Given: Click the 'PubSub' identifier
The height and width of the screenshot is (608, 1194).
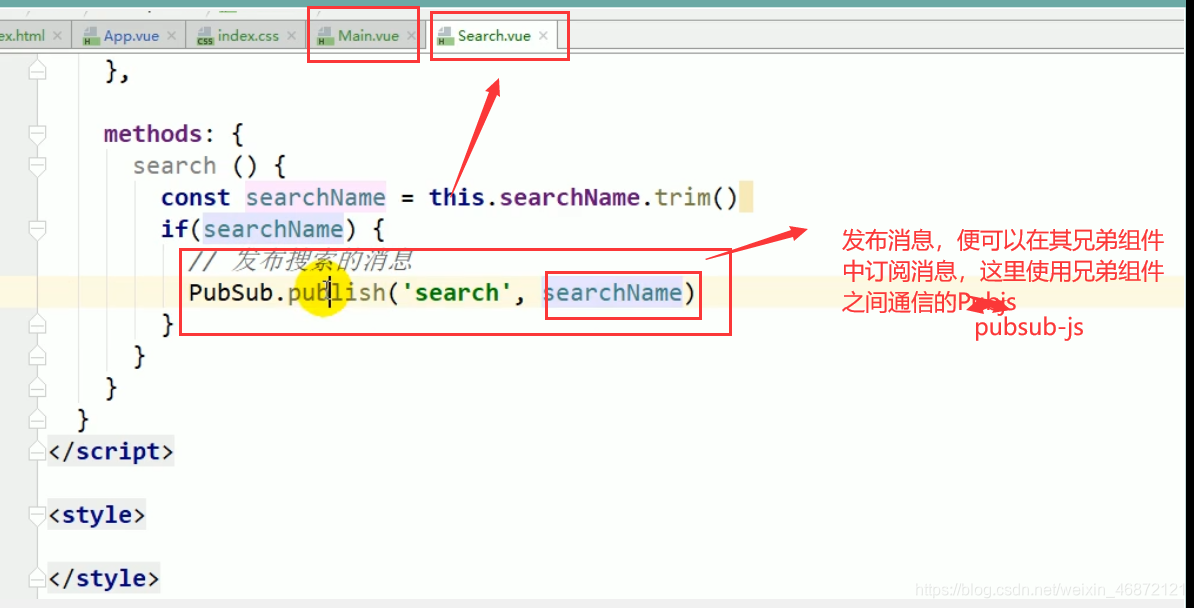Looking at the screenshot, I should click(x=231, y=293).
